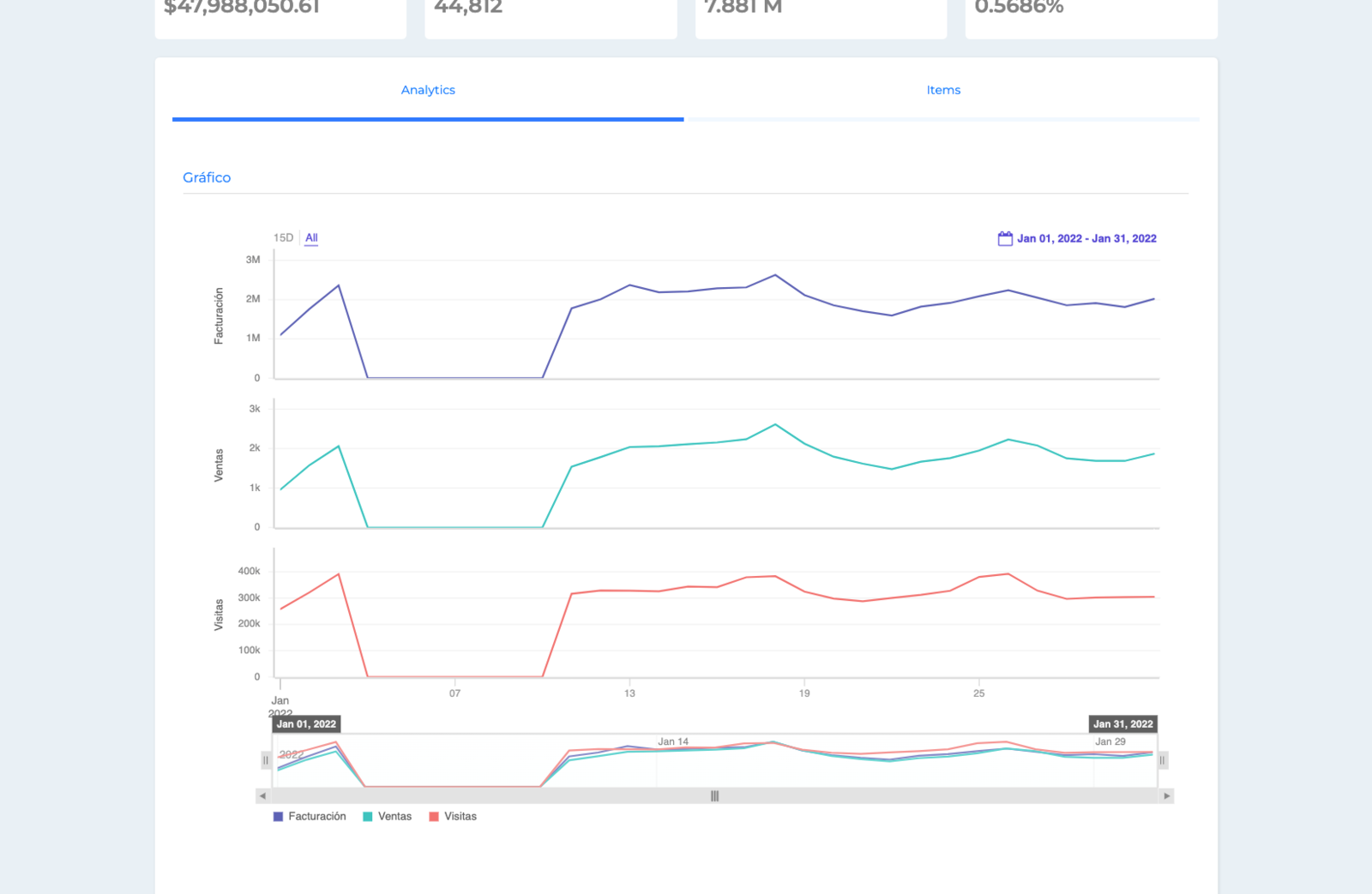Open the Items tab
Viewport: 1372px width, 894px height.
click(943, 90)
